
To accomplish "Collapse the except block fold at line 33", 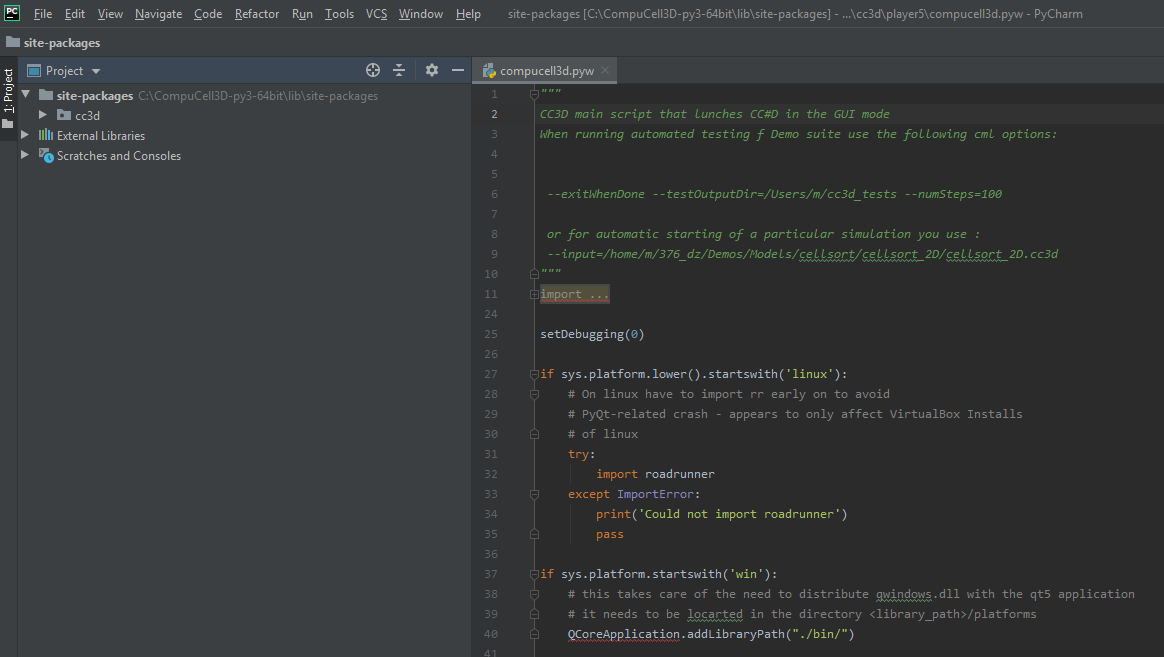I will (534, 494).
